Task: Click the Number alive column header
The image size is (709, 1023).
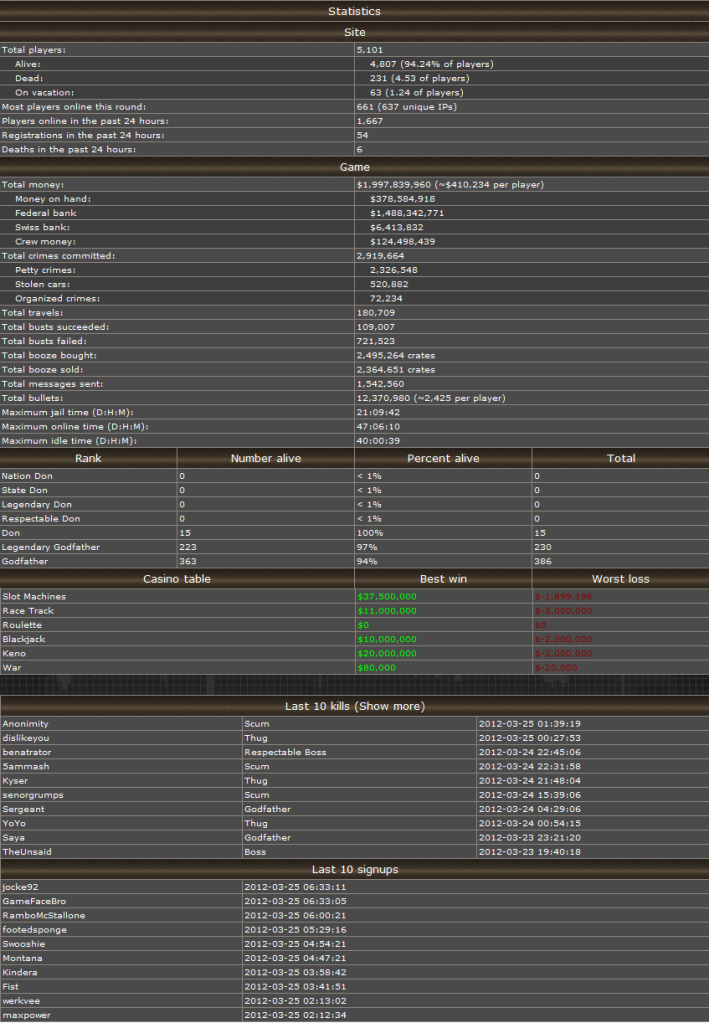Action: (x=265, y=458)
